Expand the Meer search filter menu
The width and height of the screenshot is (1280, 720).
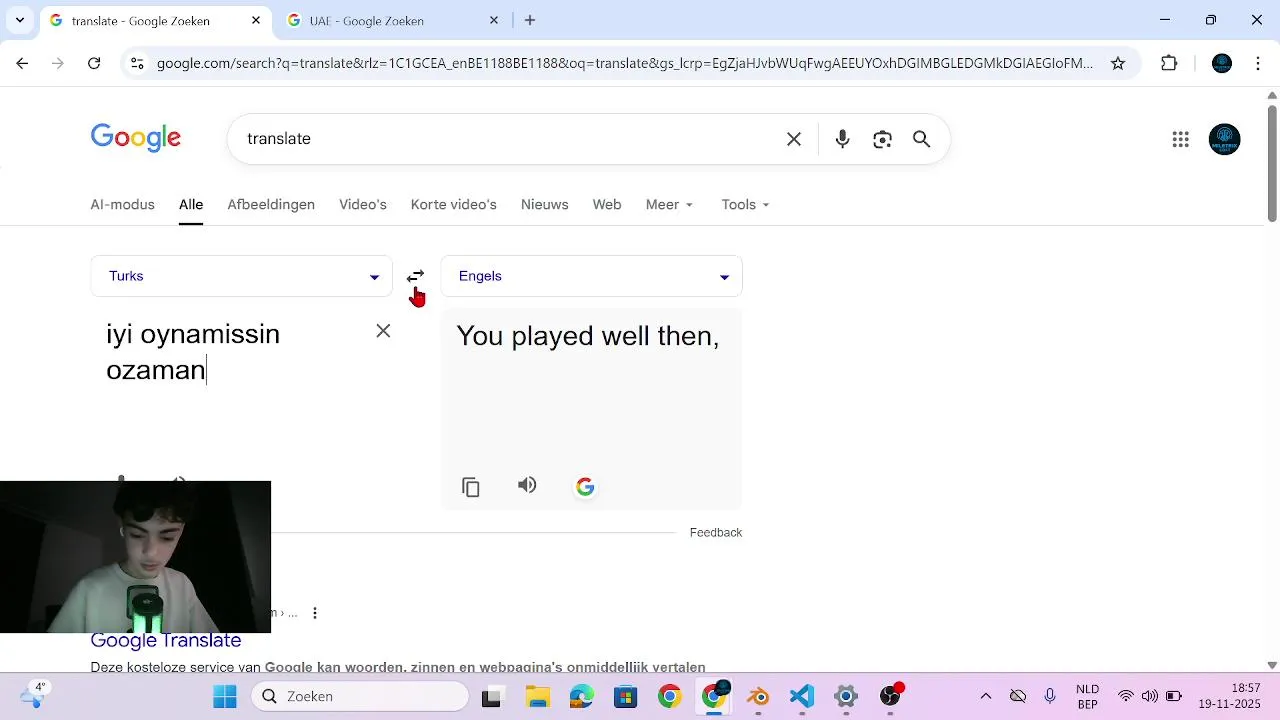tap(669, 204)
